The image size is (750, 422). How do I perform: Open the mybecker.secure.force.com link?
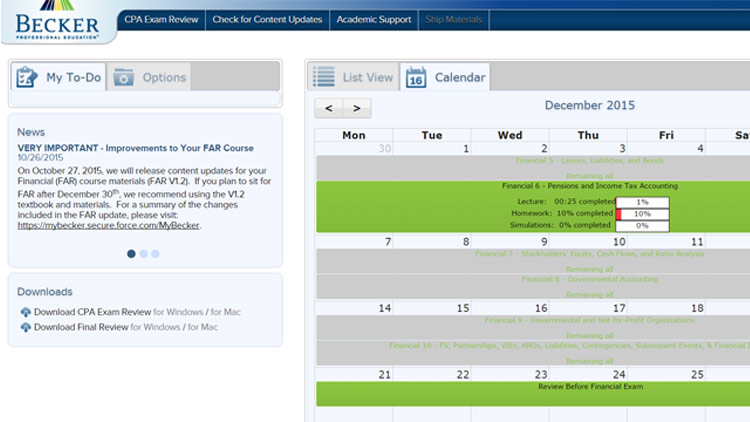[x=108, y=225]
